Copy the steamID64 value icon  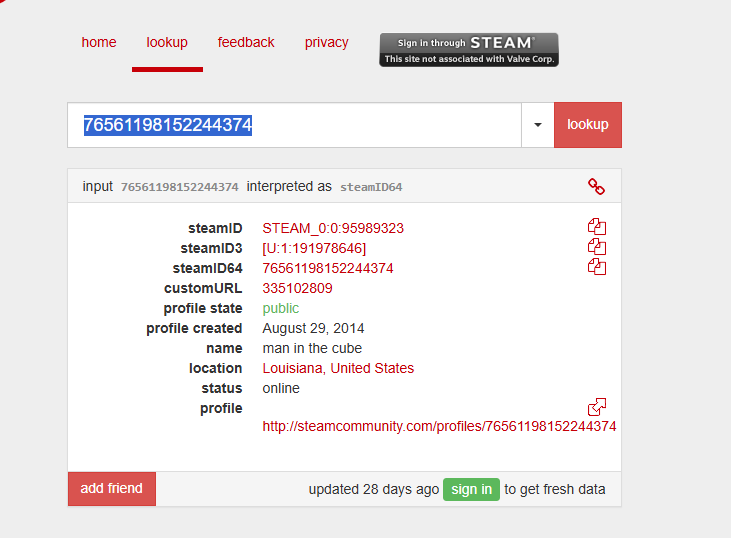coord(597,267)
